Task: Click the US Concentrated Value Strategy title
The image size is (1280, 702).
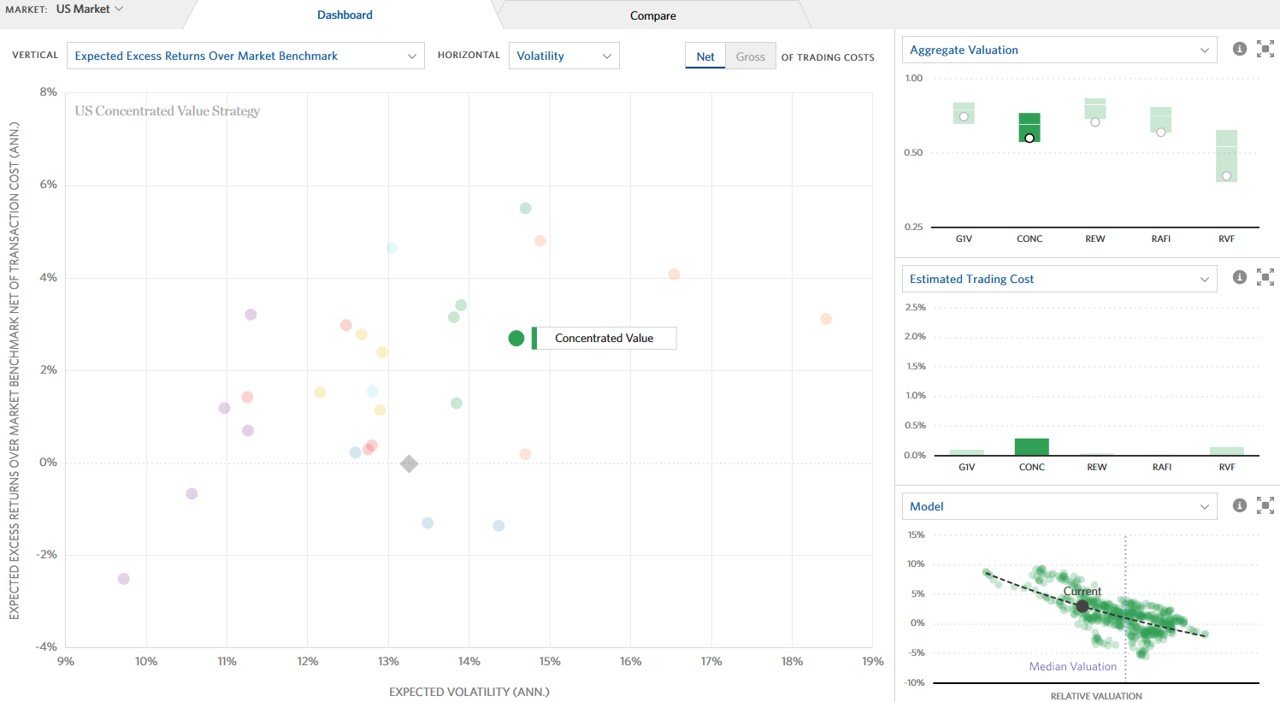Action: point(167,111)
